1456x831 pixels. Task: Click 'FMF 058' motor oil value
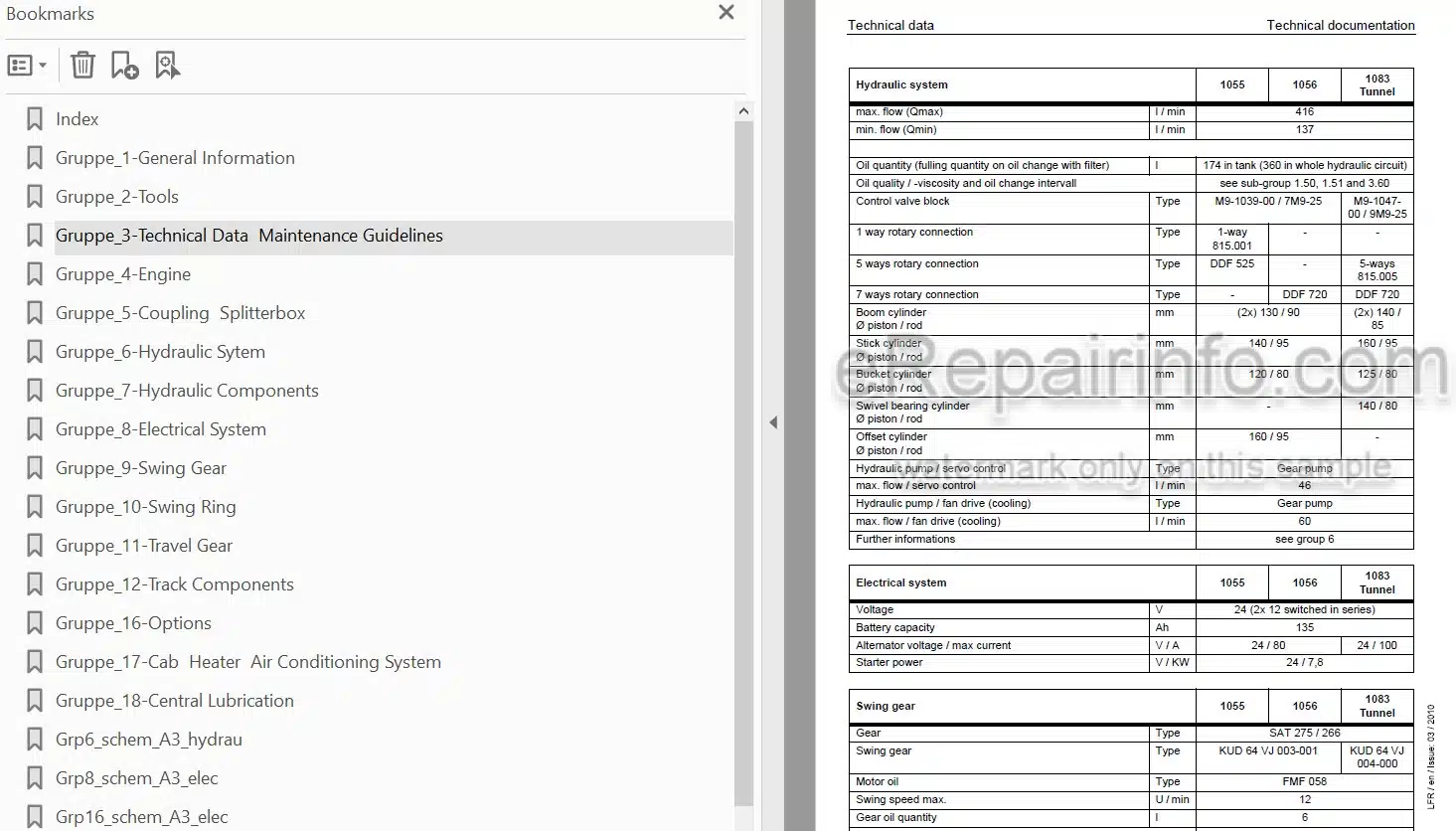pyautogui.click(x=1305, y=782)
